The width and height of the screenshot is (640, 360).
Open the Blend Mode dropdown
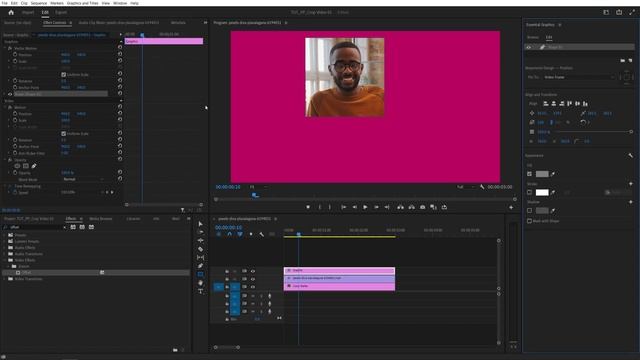coord(83,179)
